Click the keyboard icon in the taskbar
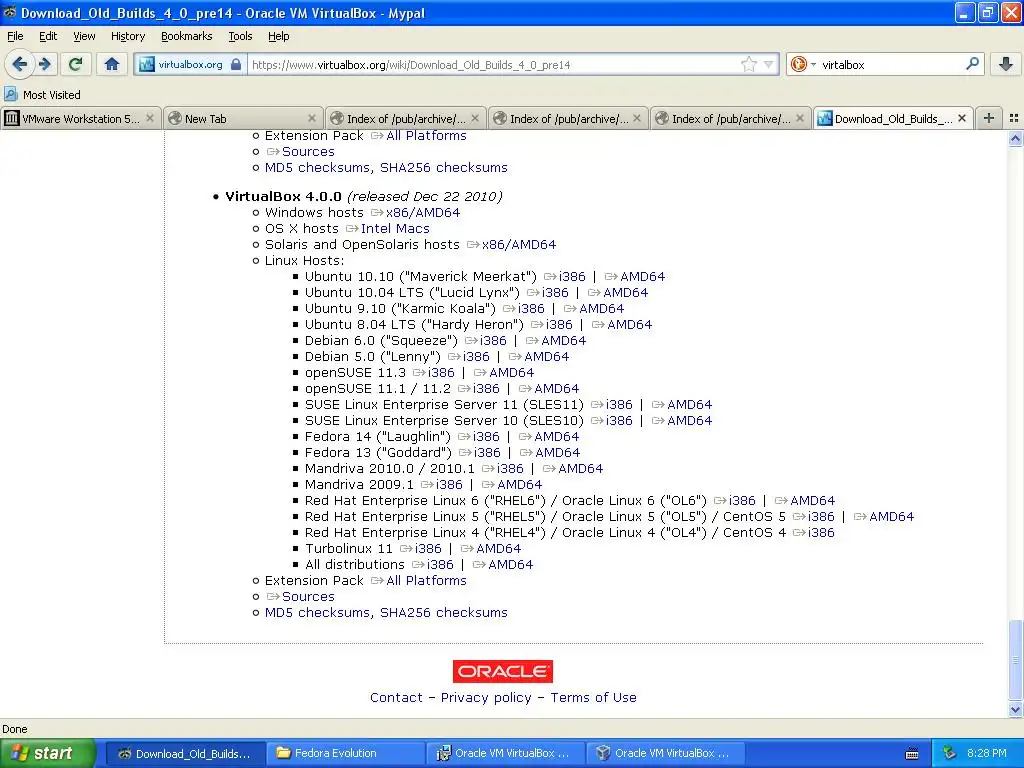This screenshot has width=1024, height=768. click(x=912, y=754)
